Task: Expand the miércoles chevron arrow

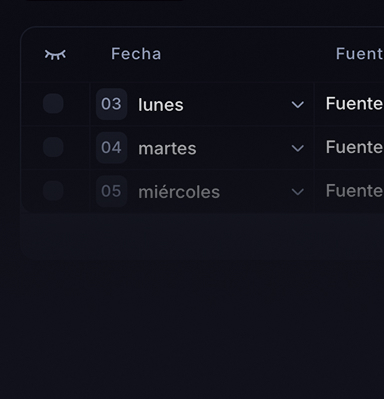Action: pos(298,192)
